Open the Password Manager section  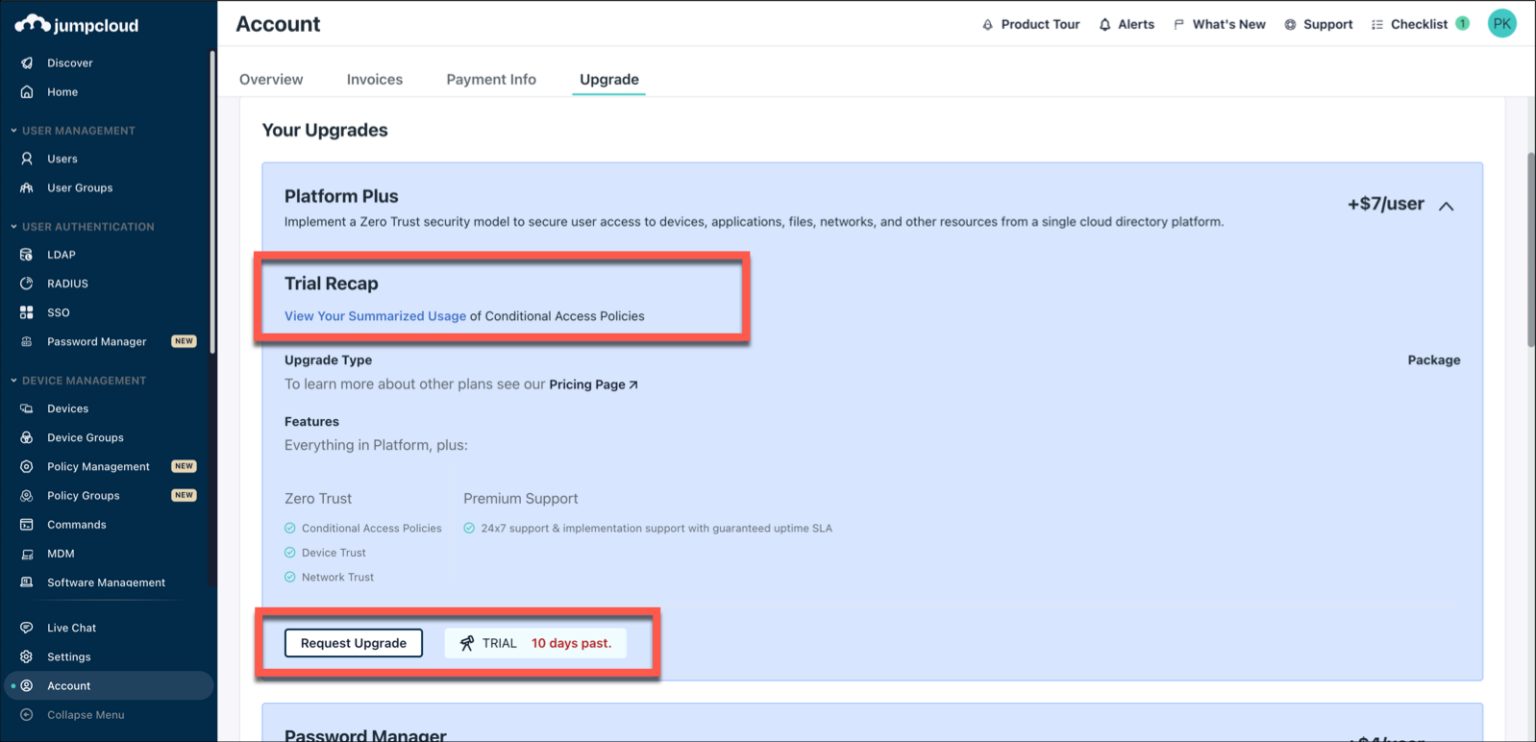click(97, 341)
